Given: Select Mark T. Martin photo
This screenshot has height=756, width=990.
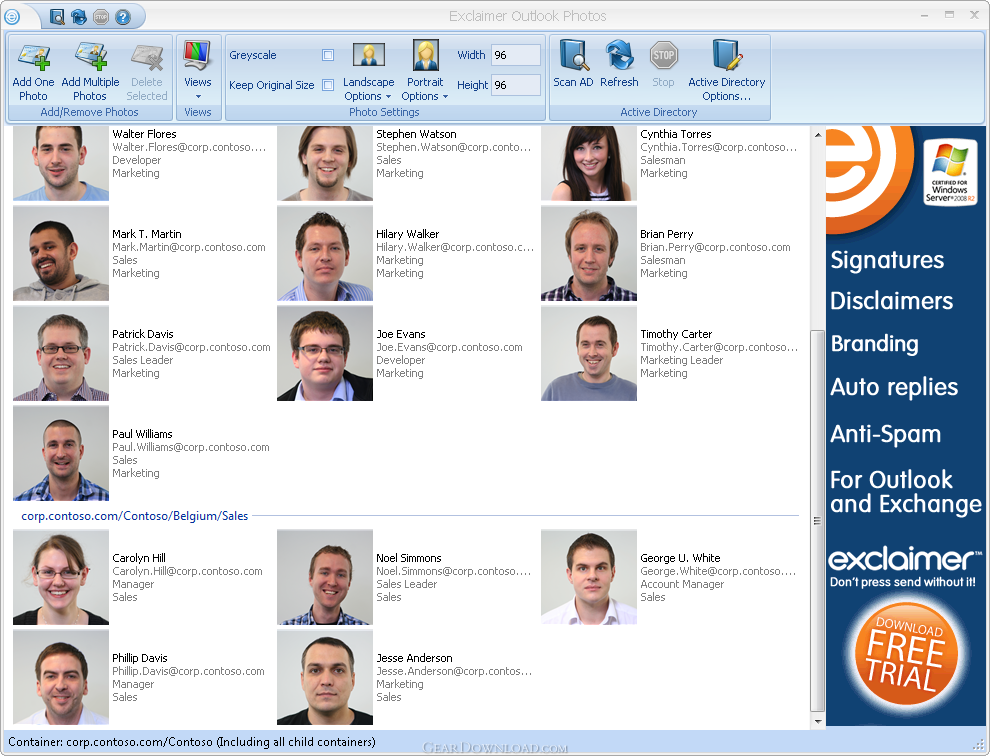Looking at the screenshot, I should 61,253.
